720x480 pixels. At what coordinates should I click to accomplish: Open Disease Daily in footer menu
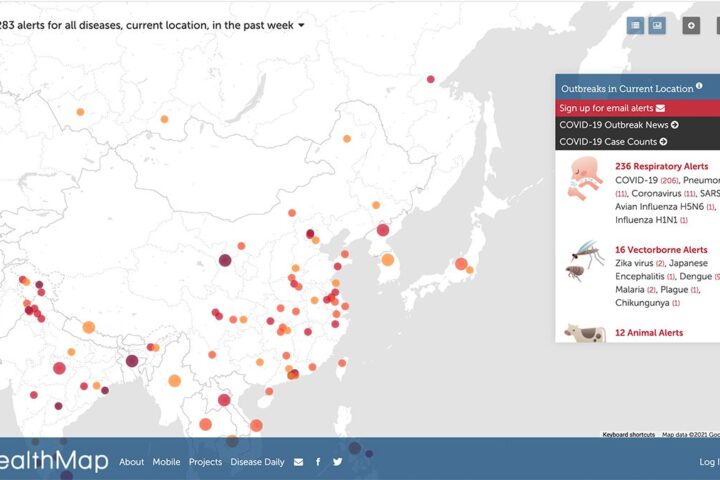[x=257, y=462]
